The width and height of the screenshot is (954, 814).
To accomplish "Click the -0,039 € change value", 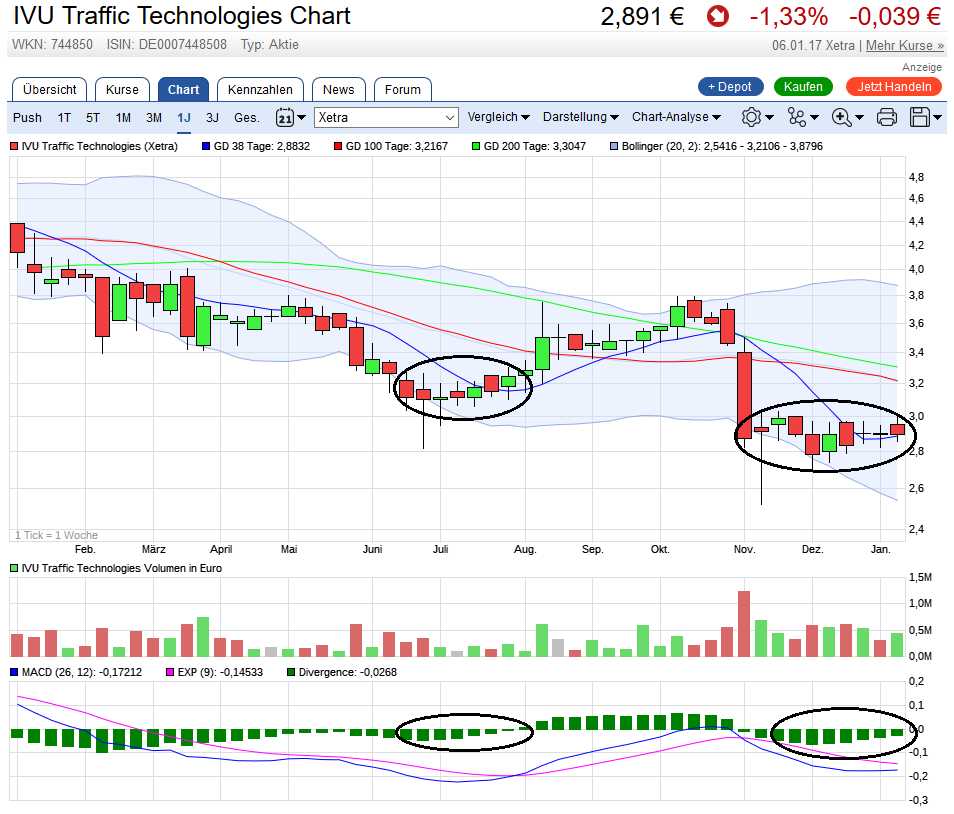I will pyautogui.click(x=895, y=16).
